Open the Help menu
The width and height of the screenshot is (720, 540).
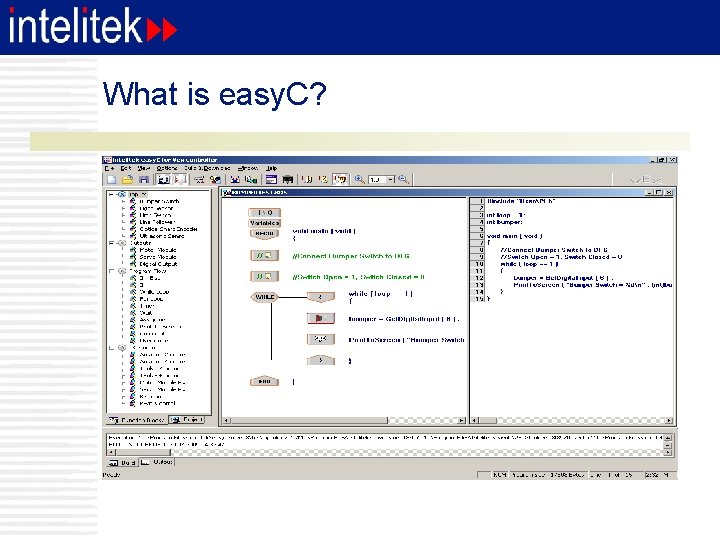coord(272,169)
